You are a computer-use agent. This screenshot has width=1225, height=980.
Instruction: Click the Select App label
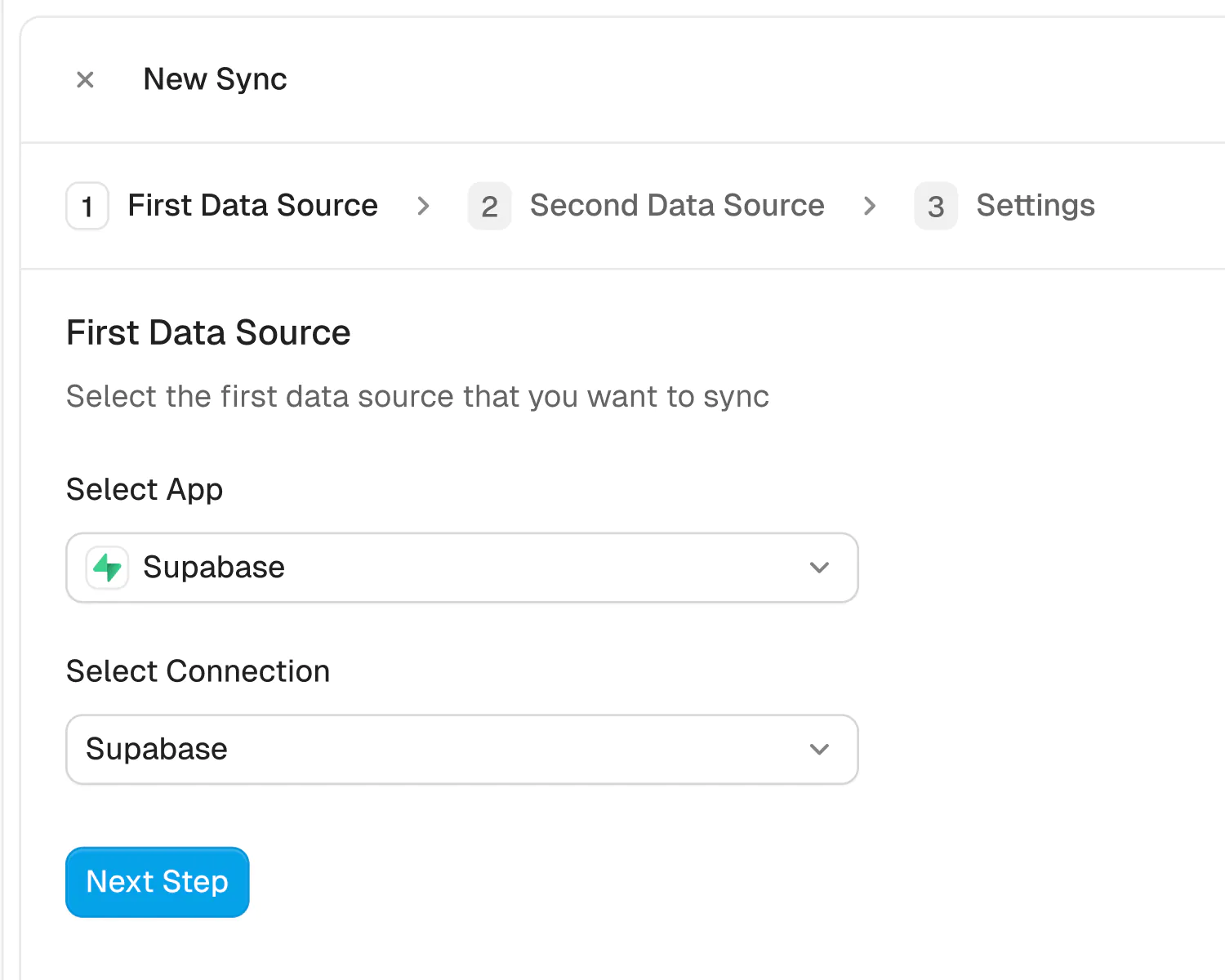tap(145, 490)
